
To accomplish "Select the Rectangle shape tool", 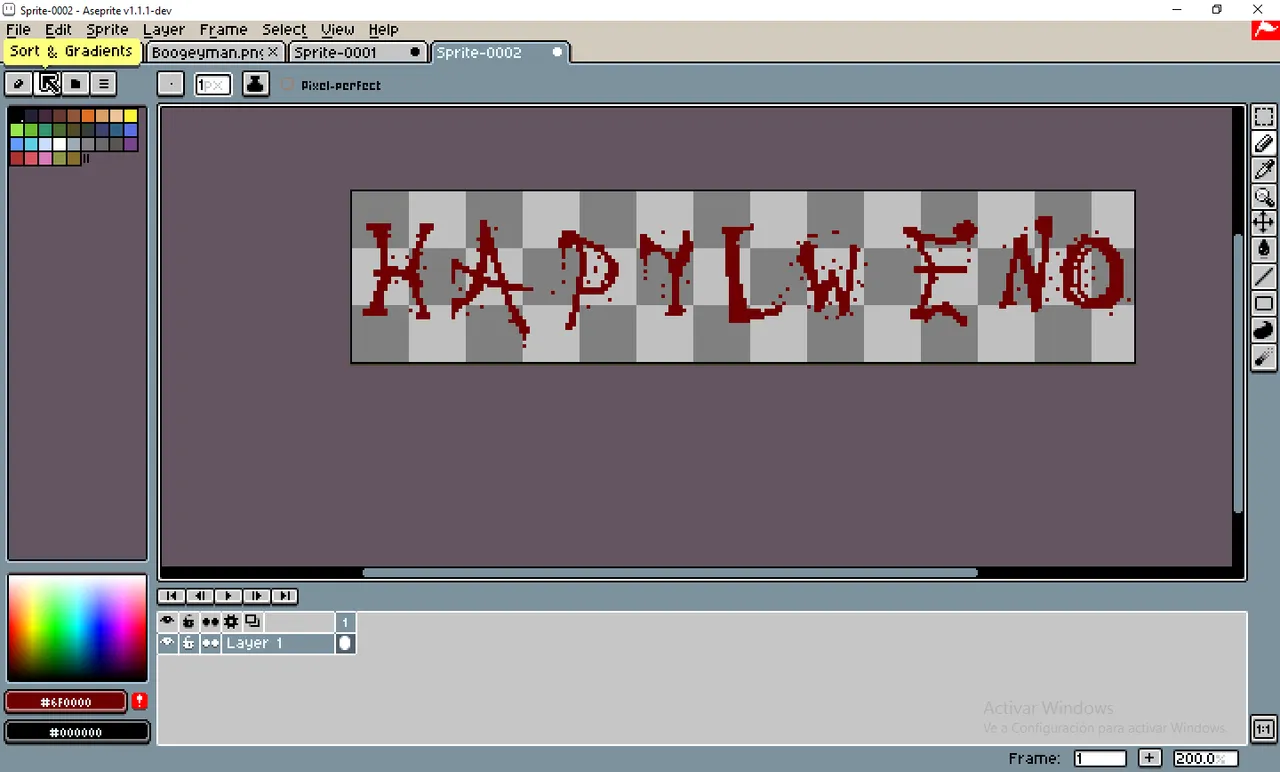I will (x=1264, y=303).
